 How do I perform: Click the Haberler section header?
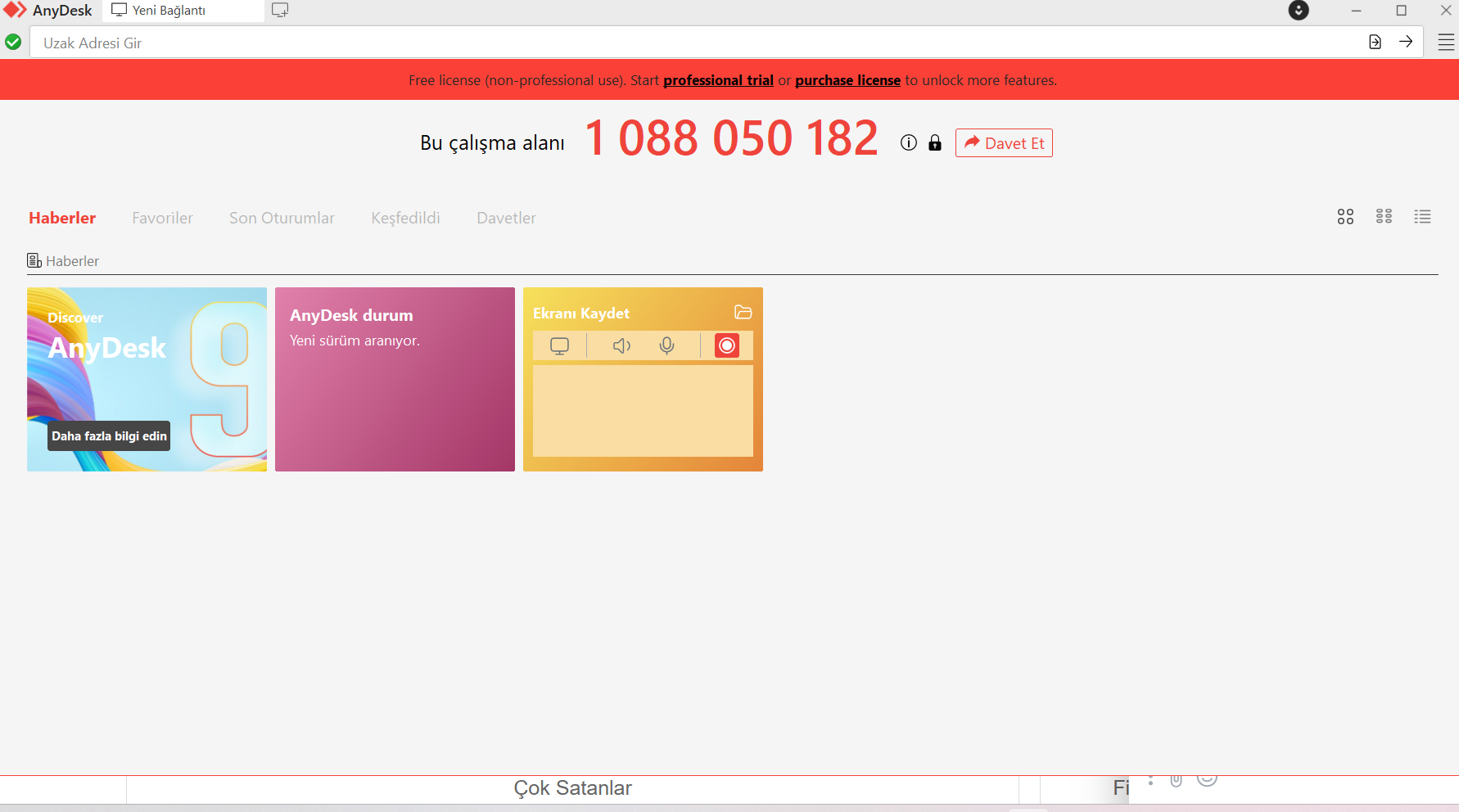(63, 261)
